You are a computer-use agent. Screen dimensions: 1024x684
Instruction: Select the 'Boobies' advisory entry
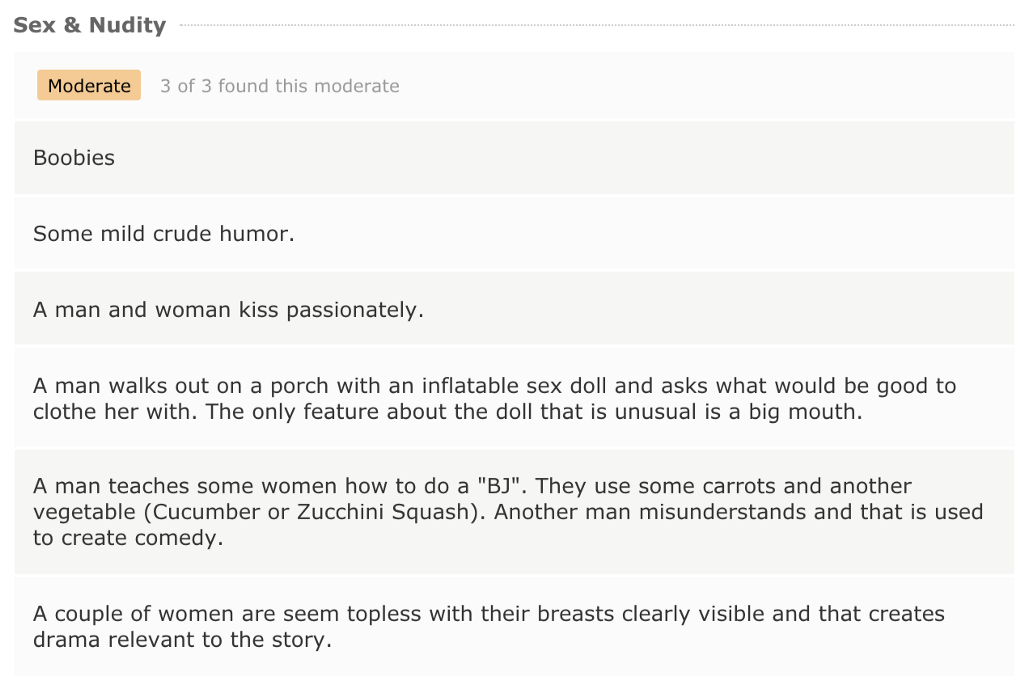(x=514, y=157)
